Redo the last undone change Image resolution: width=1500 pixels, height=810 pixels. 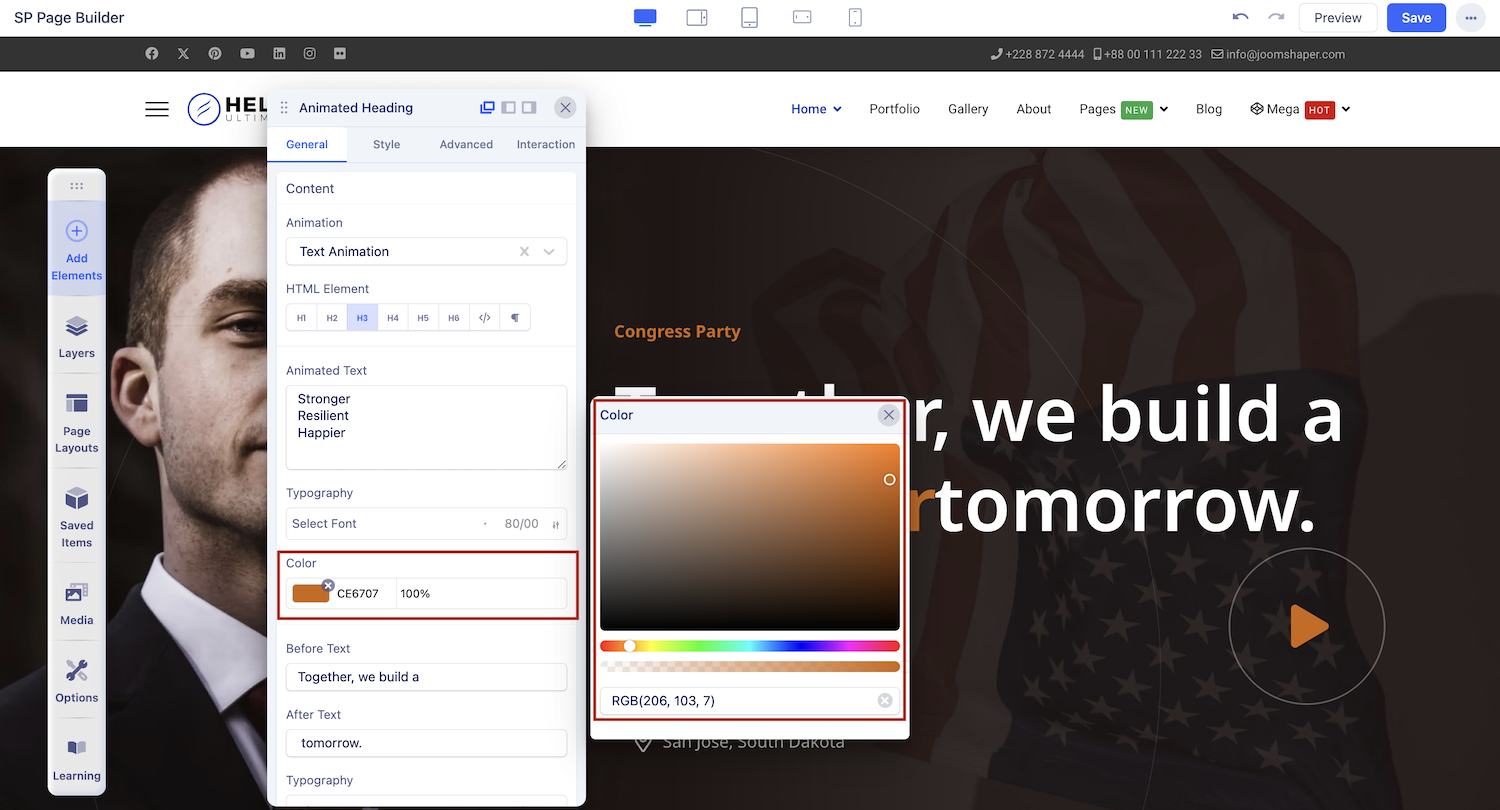(1276, 17)
